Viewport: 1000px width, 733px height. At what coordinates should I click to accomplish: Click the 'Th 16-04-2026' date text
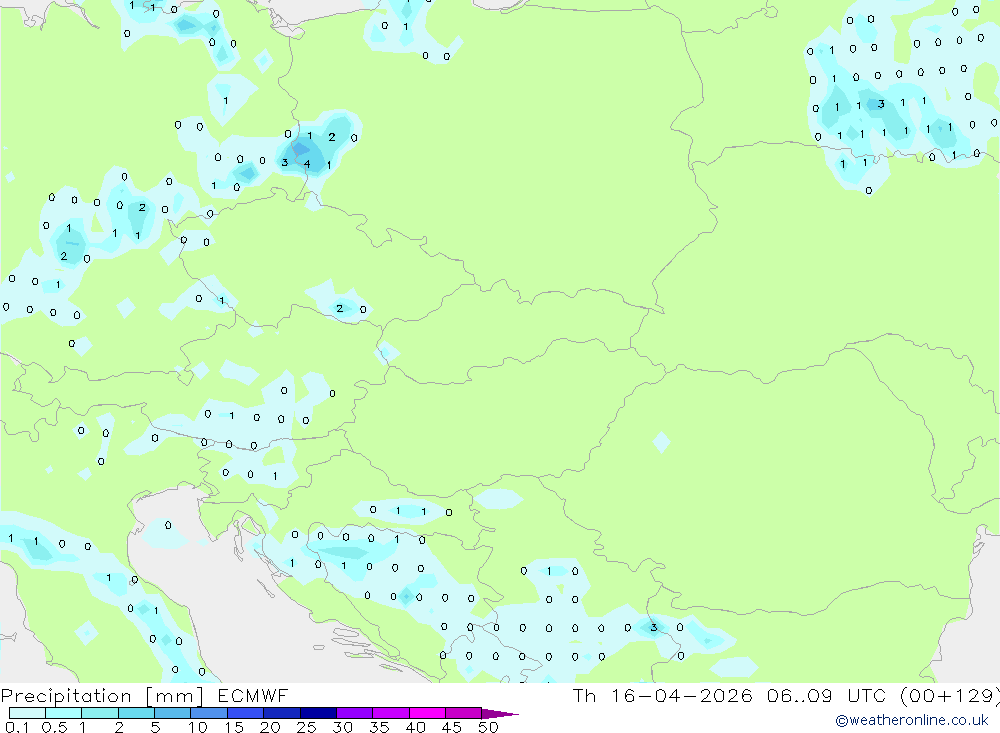pos(663,696)
